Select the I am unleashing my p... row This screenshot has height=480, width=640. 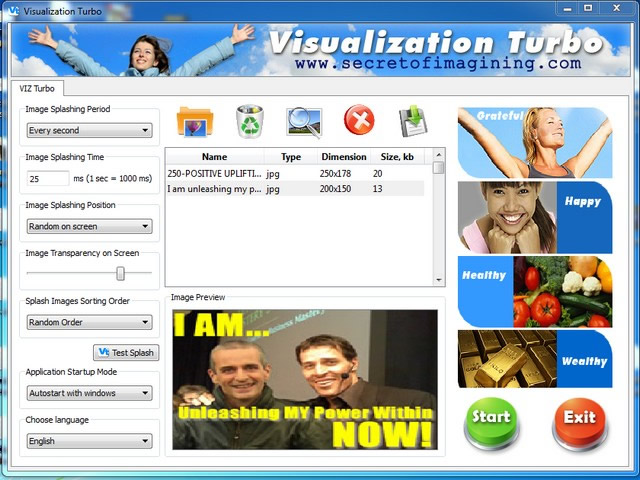tap(295, 189)
